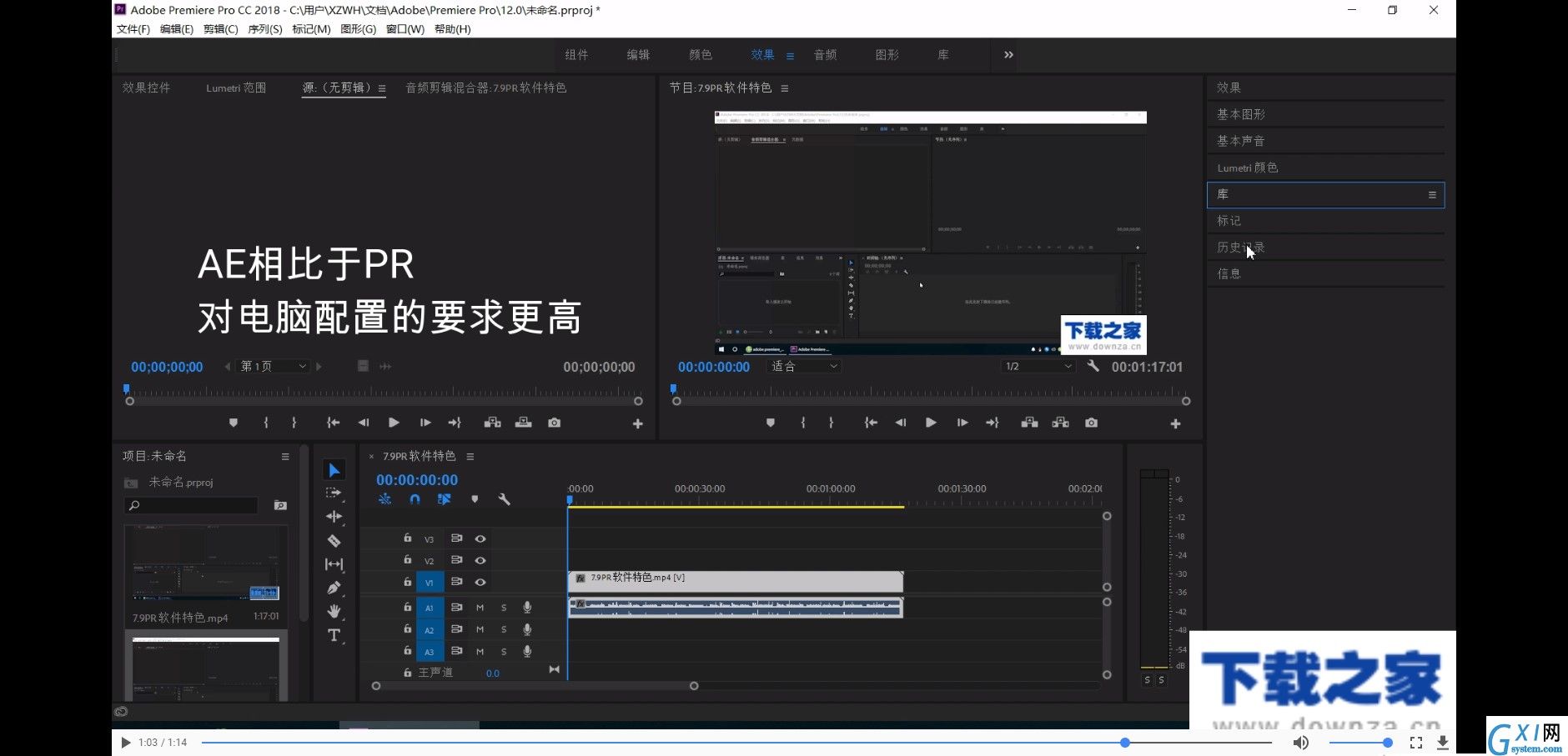Click project panel search field
The width and height of the screenshot is (1568, 756).
[x=192, y=505]
